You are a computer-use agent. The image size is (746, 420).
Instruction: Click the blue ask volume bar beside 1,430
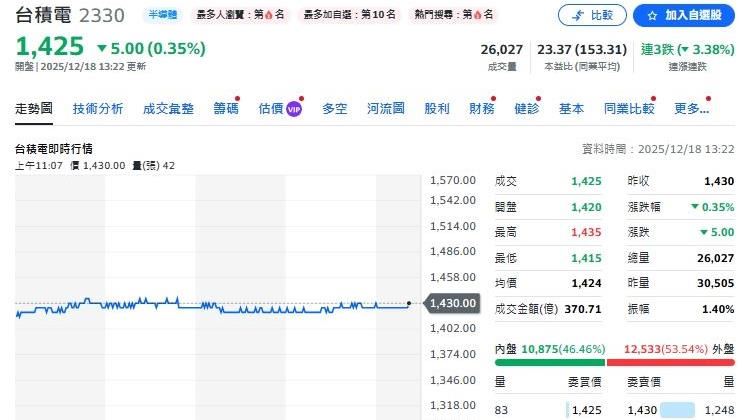677,410
